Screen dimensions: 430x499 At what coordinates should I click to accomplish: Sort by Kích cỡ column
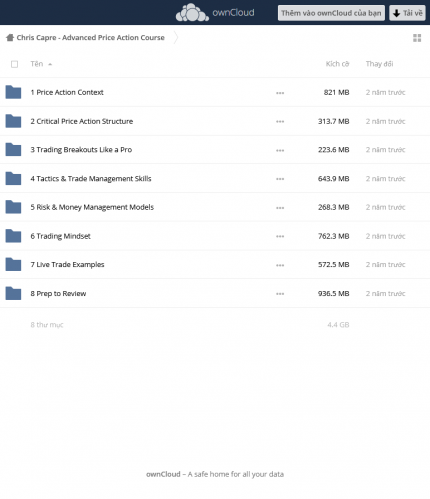point(337,64)
